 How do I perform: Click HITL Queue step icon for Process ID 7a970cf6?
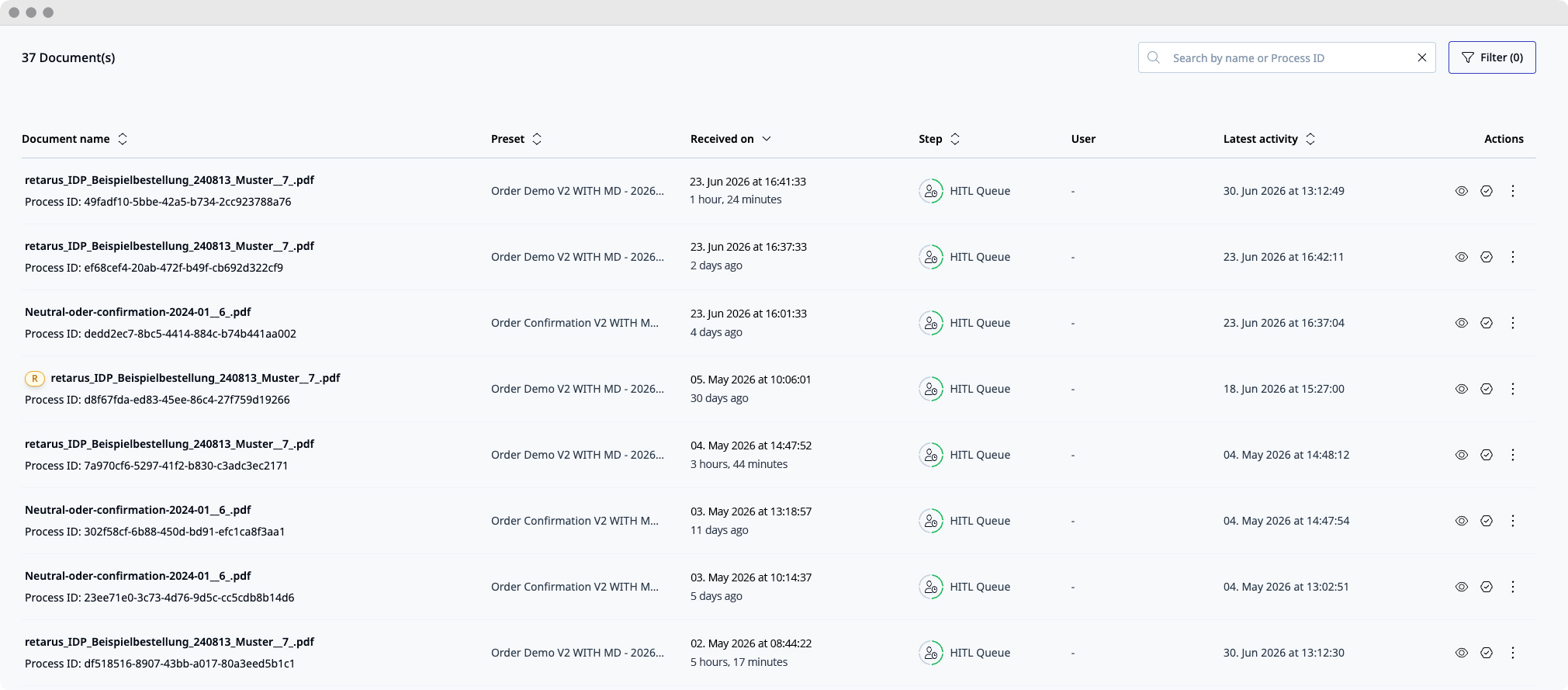coord(931,455)
